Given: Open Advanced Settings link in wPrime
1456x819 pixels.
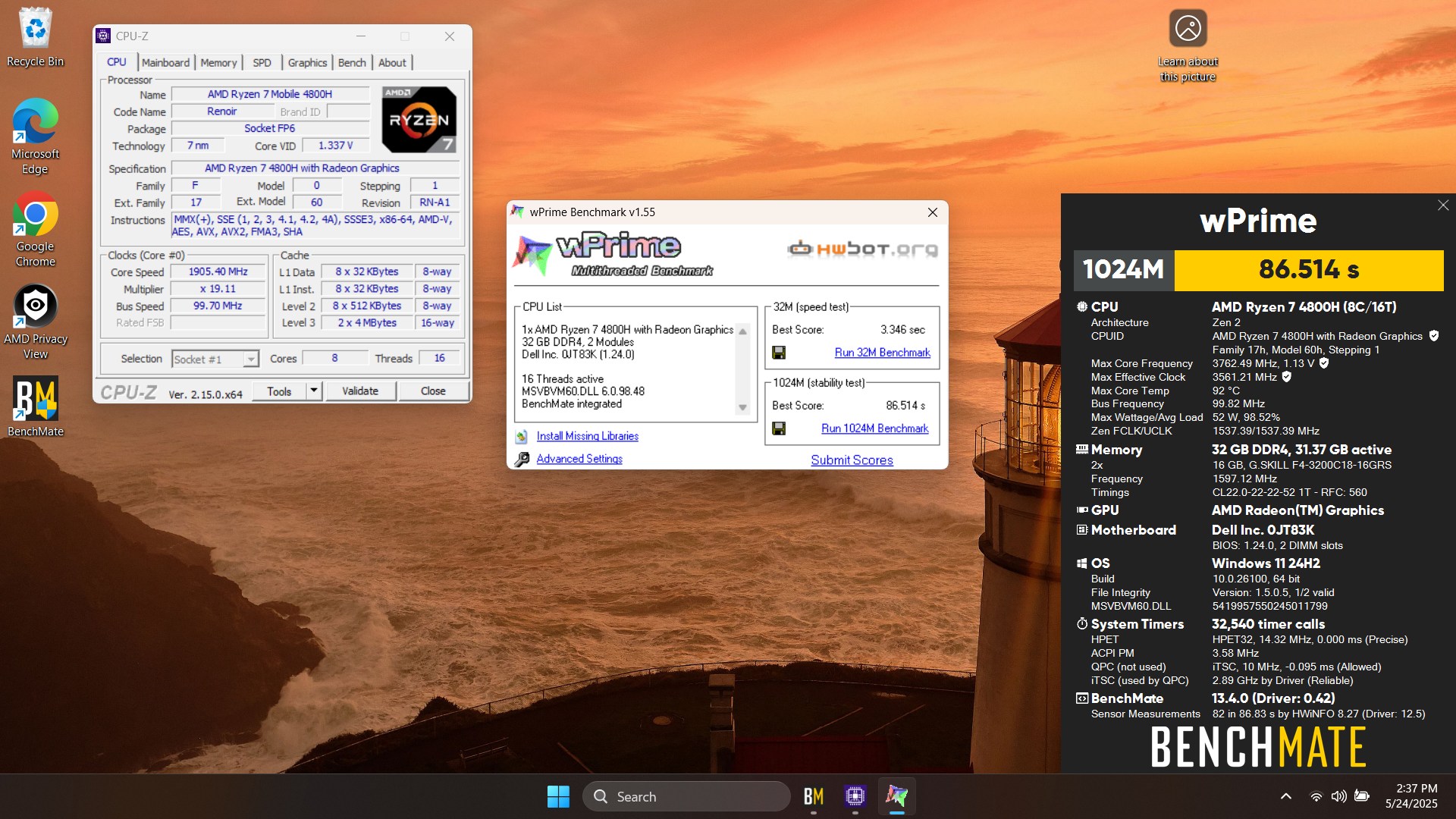Looking at the screenshot, I should click(579, 459).
